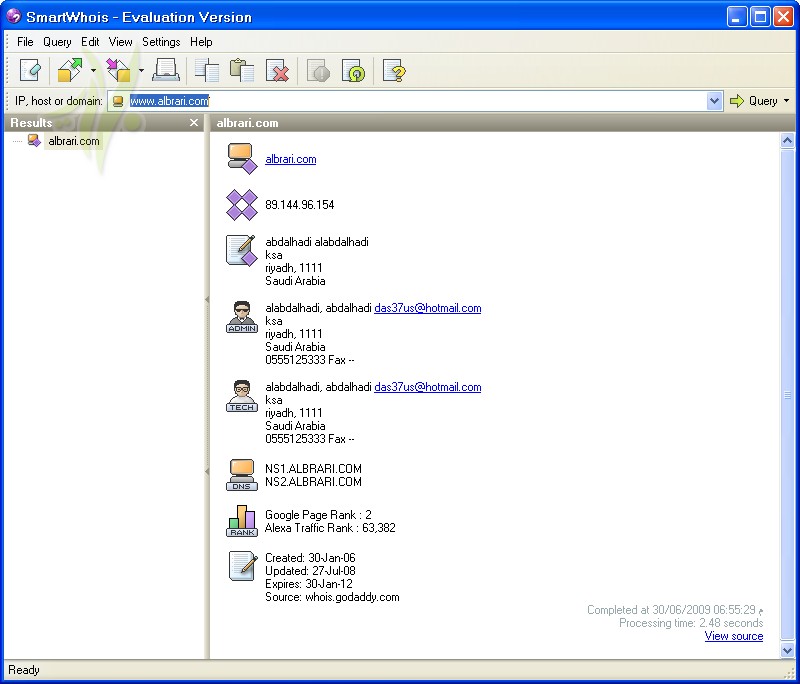Click the New Query toolbar icon
The image size is (800, 684).
click(x=29, y=70)
